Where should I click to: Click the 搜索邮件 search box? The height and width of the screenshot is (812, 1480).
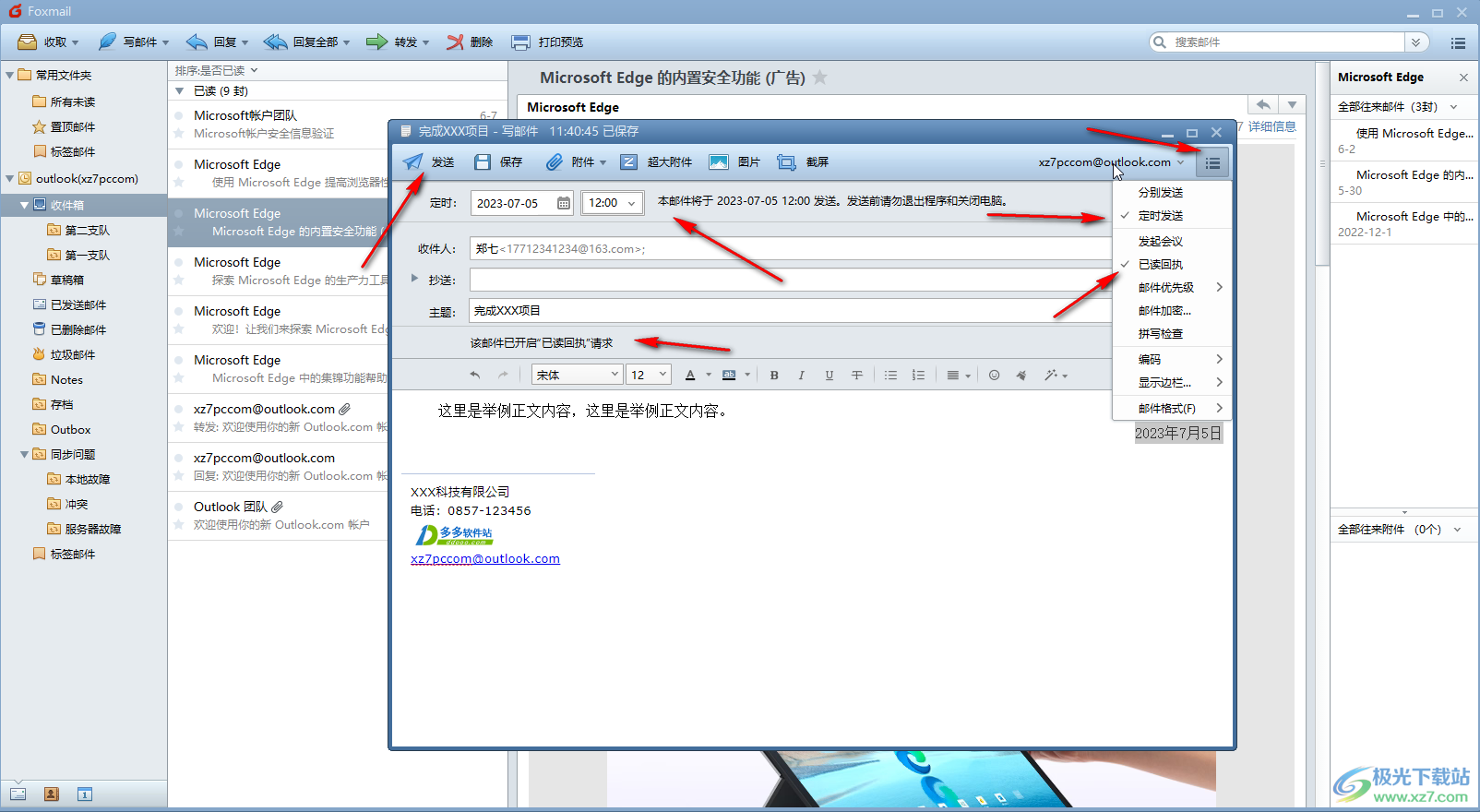[1286, 42]
